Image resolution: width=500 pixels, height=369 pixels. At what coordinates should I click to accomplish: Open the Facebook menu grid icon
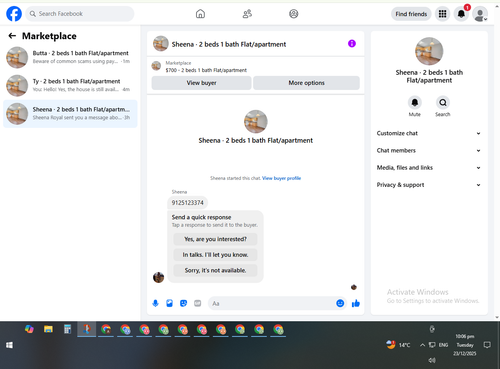(x=442, y=14)
